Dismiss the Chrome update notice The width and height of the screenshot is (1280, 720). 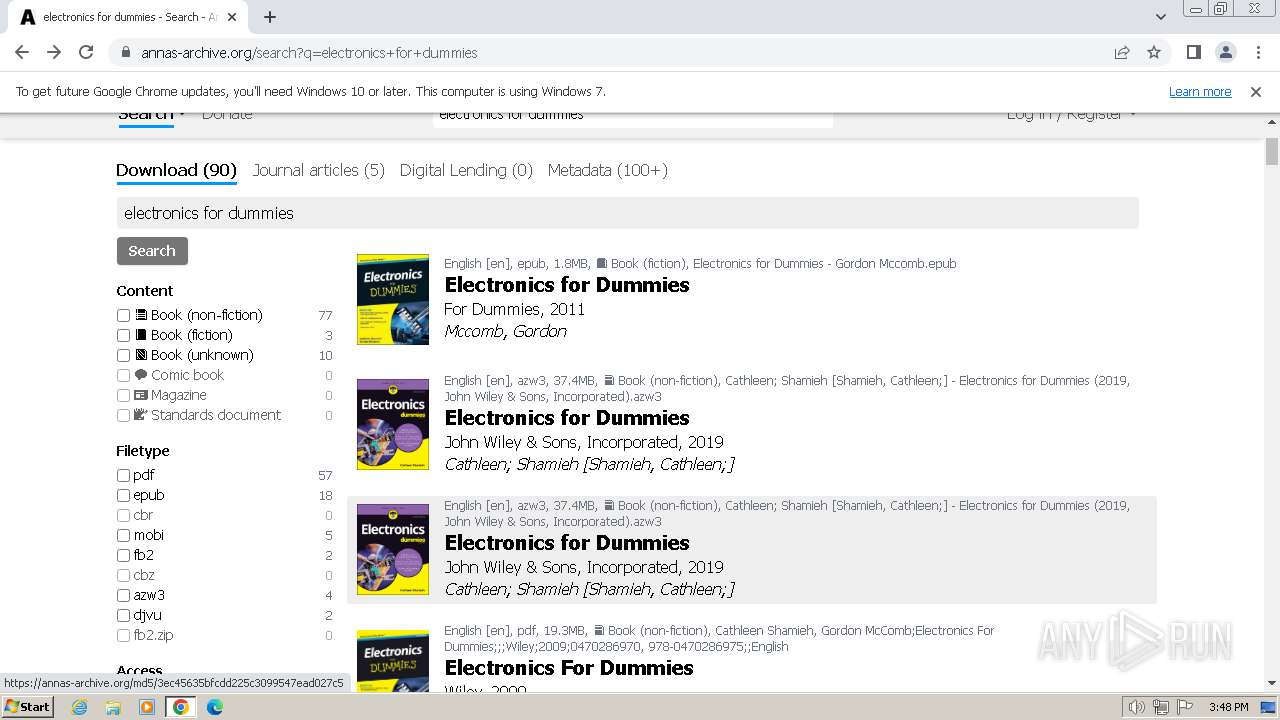(1256, 91)
